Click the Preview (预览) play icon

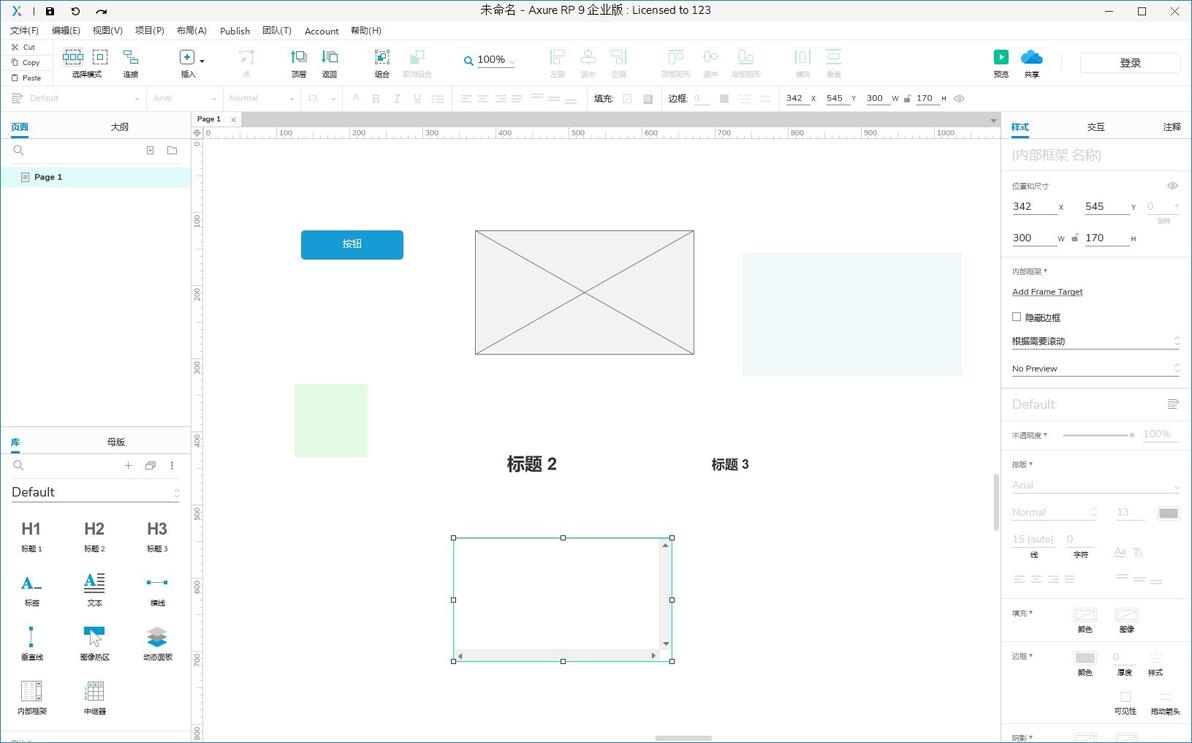click(1001, 57)
